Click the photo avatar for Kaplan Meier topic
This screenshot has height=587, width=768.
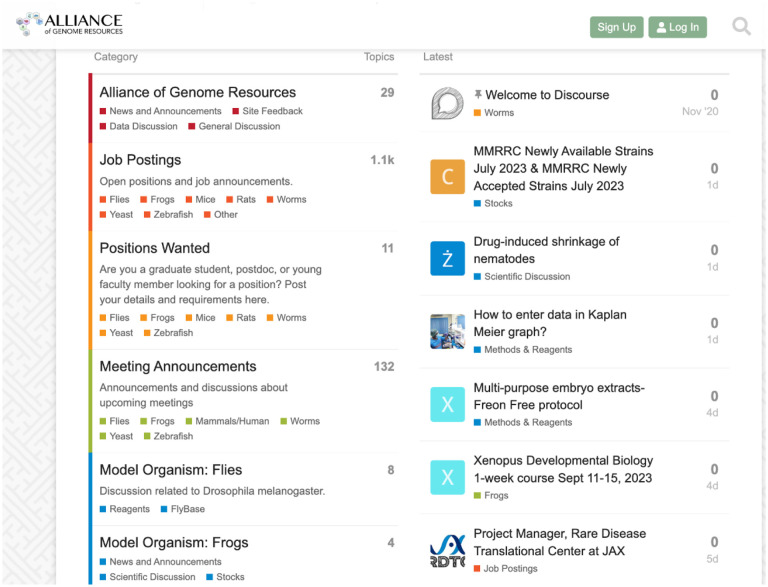pos(447,331)
